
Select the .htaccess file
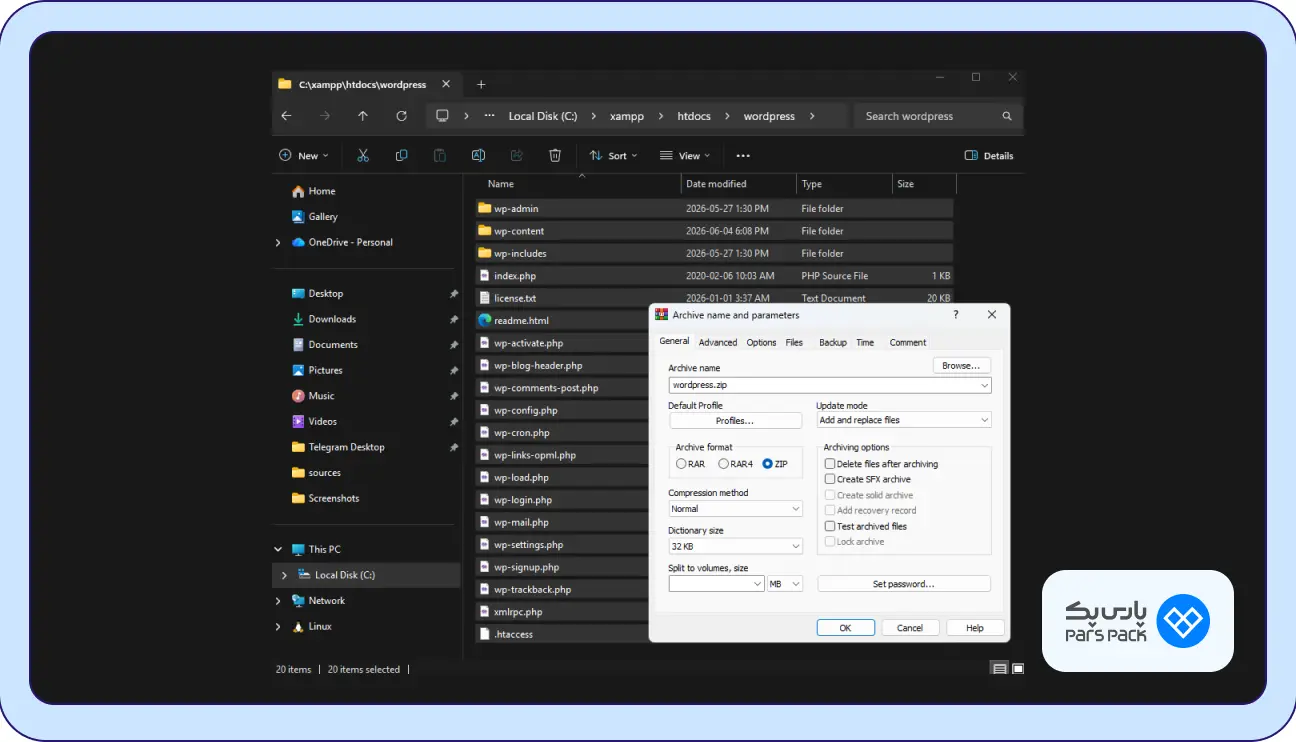(563, 634)
